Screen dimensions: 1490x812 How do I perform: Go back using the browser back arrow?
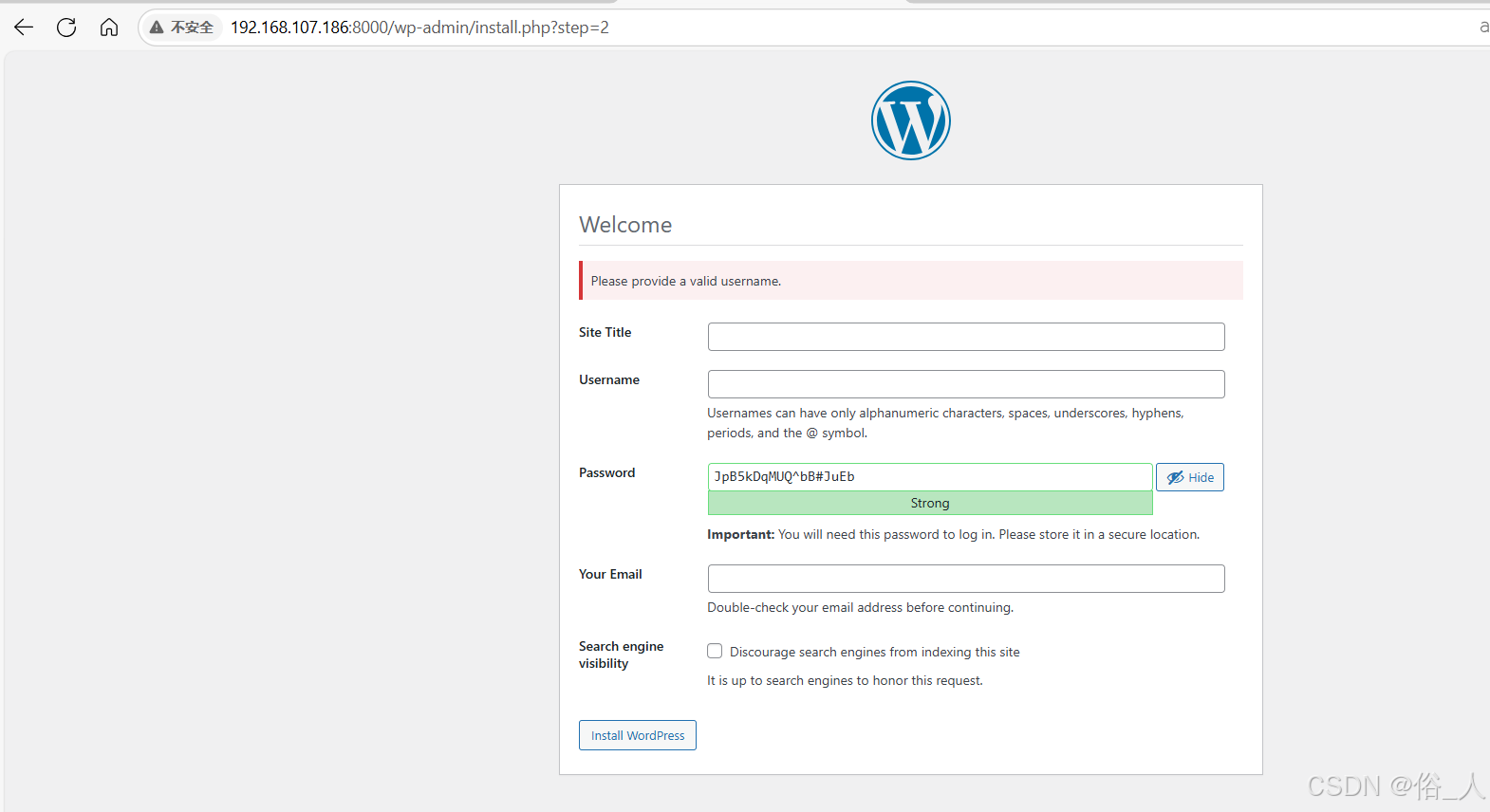click(x=24, y=28)
